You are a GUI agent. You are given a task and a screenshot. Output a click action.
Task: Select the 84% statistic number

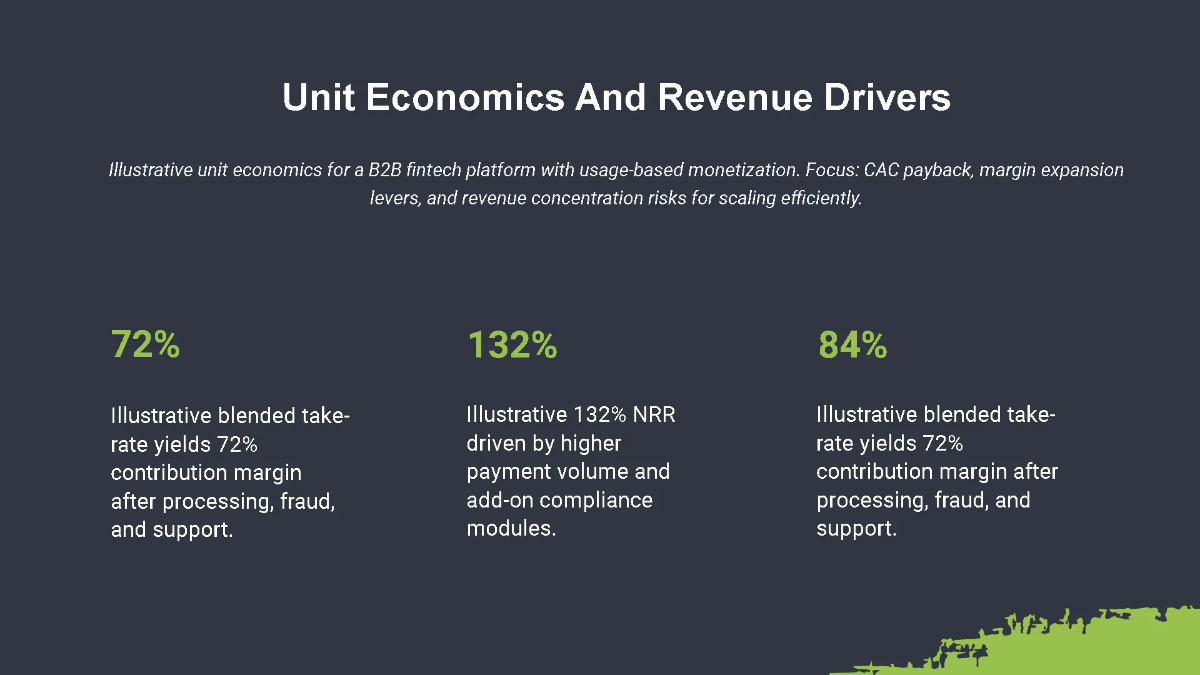pos(850,345)
